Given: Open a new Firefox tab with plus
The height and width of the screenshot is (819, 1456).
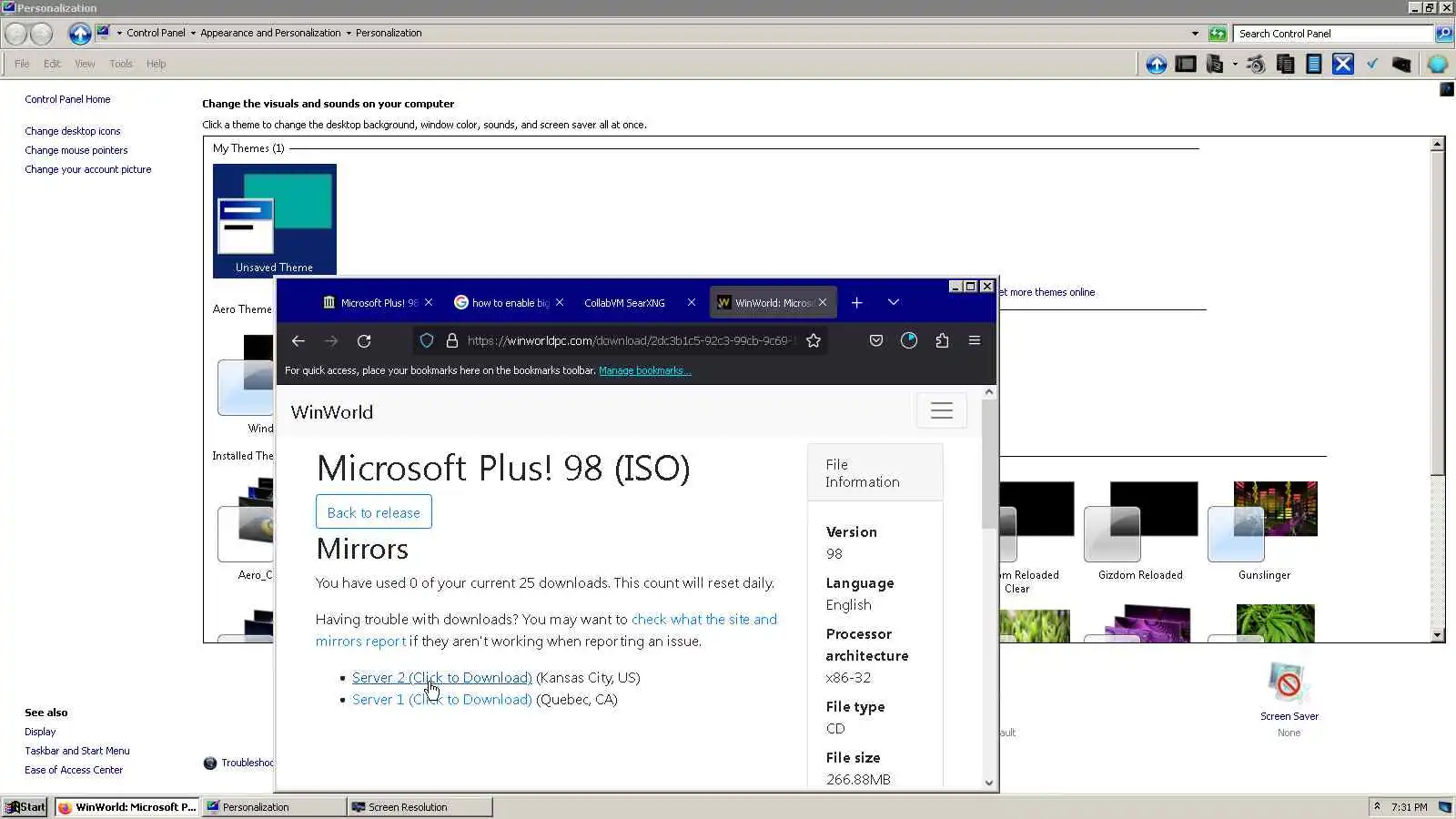Looking at the screenshot, I should pyautogui.click(x=856, y=303).
